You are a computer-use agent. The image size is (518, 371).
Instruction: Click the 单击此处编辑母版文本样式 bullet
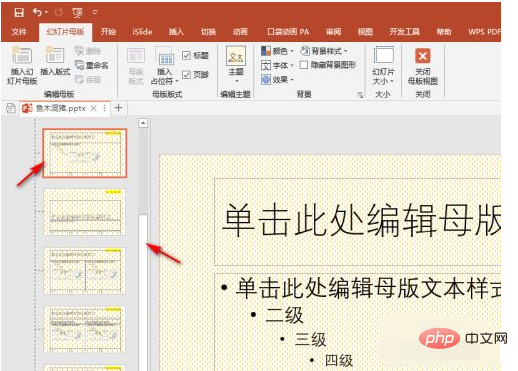[368, 288]
